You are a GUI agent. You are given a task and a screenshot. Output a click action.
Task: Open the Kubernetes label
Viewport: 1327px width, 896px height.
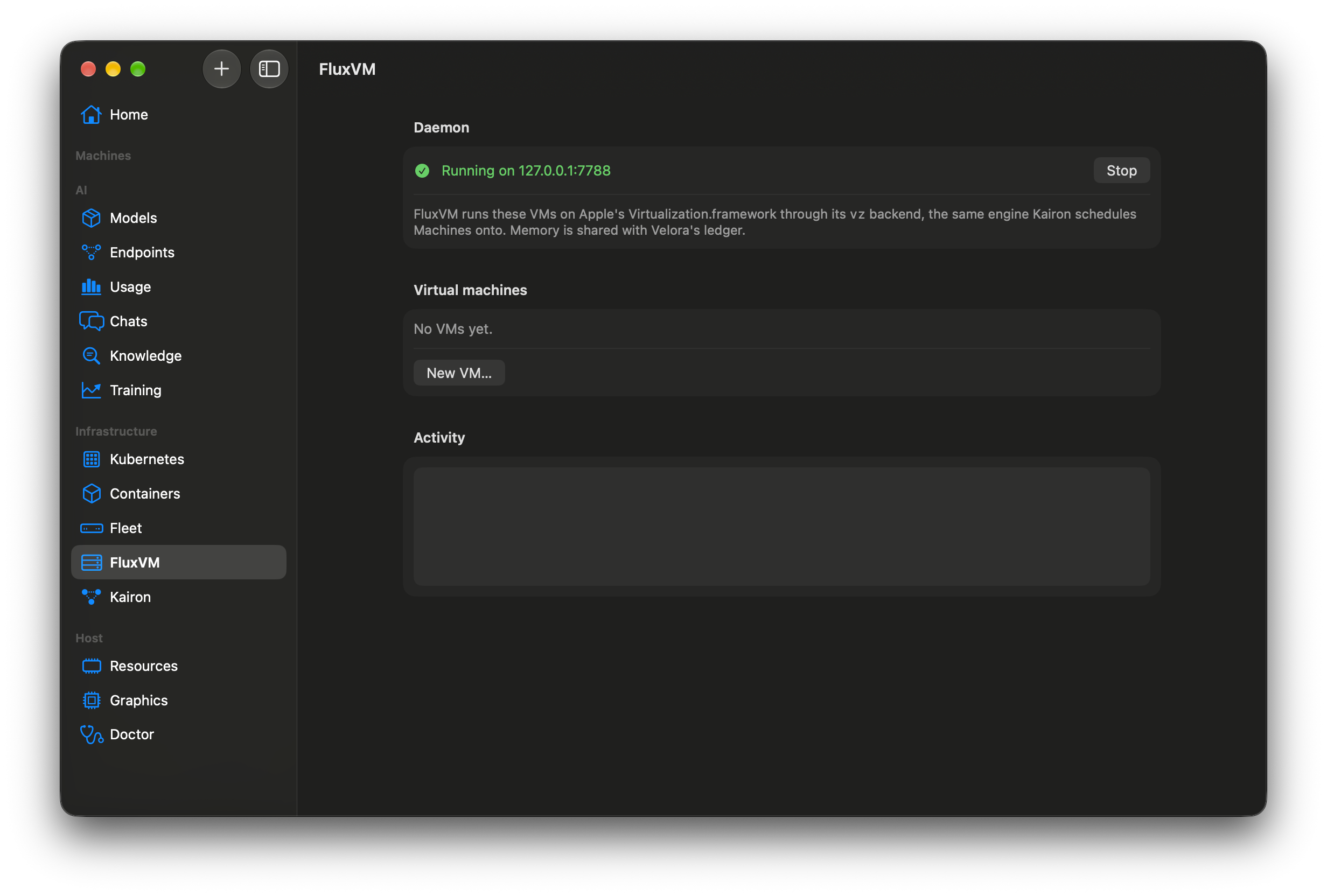tap(146, 459)
